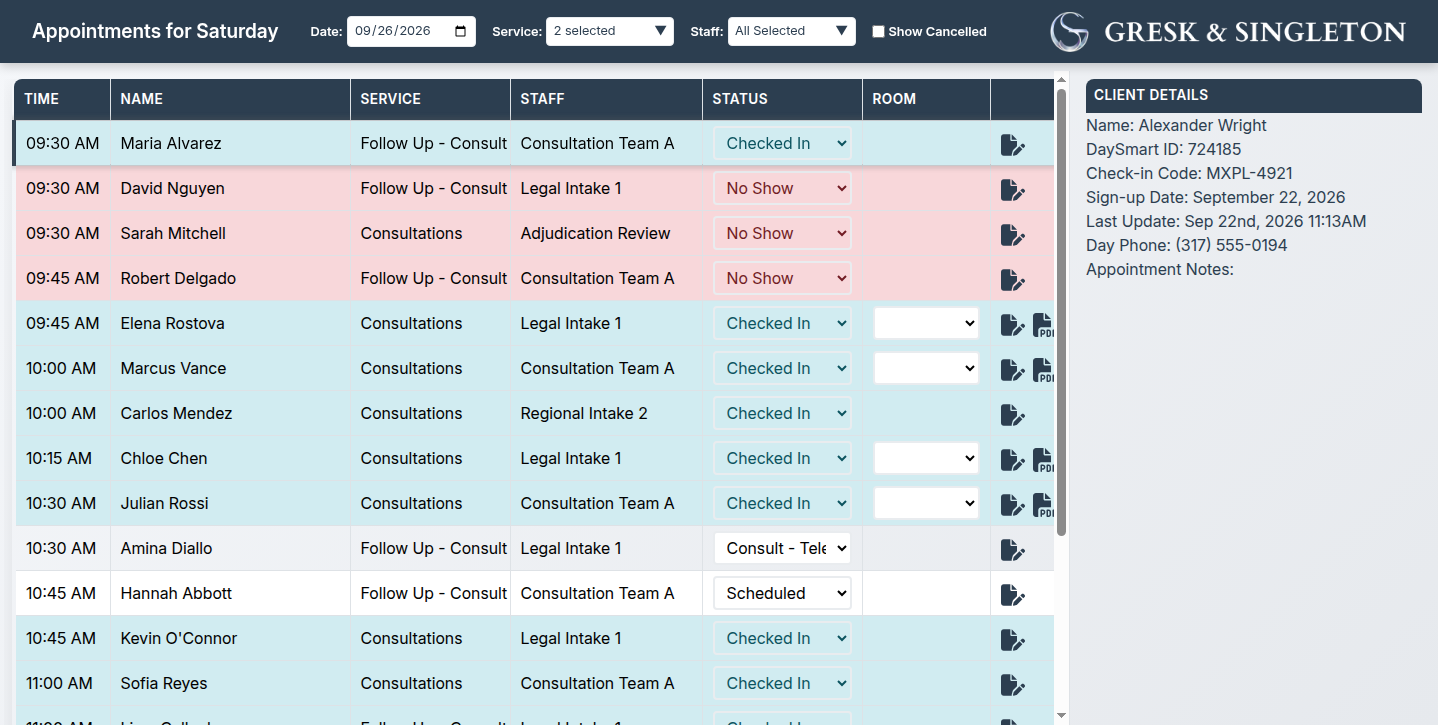Click the STATUS column header
1438x725 pixels.
tap(782, 99)
